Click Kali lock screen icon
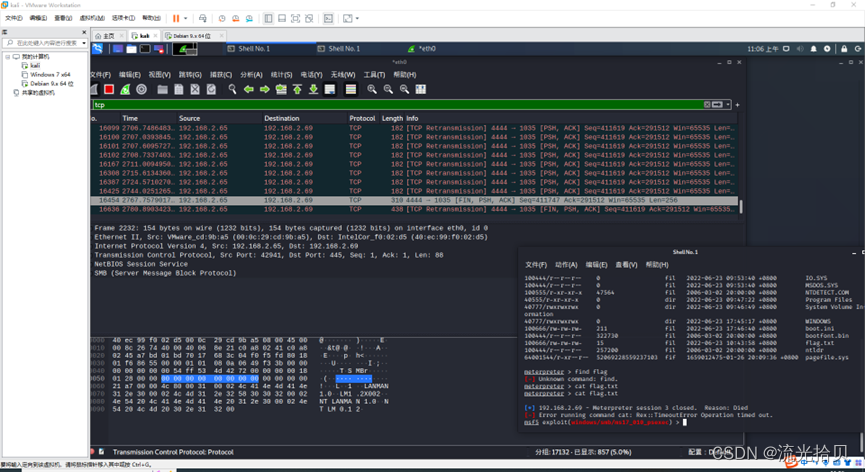This screenshot has height=472, width=865. click(x=844, y=49)
